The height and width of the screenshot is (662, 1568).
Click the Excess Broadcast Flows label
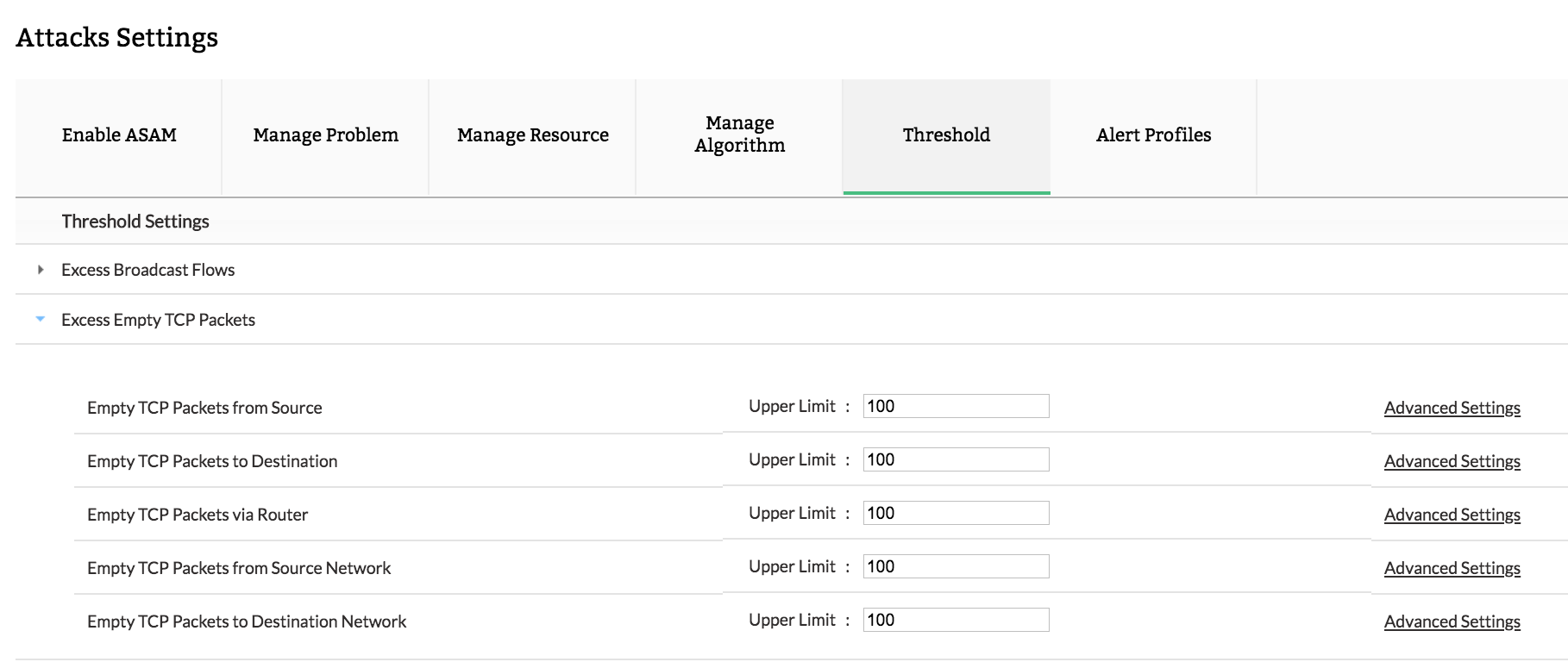click(148, 270)
